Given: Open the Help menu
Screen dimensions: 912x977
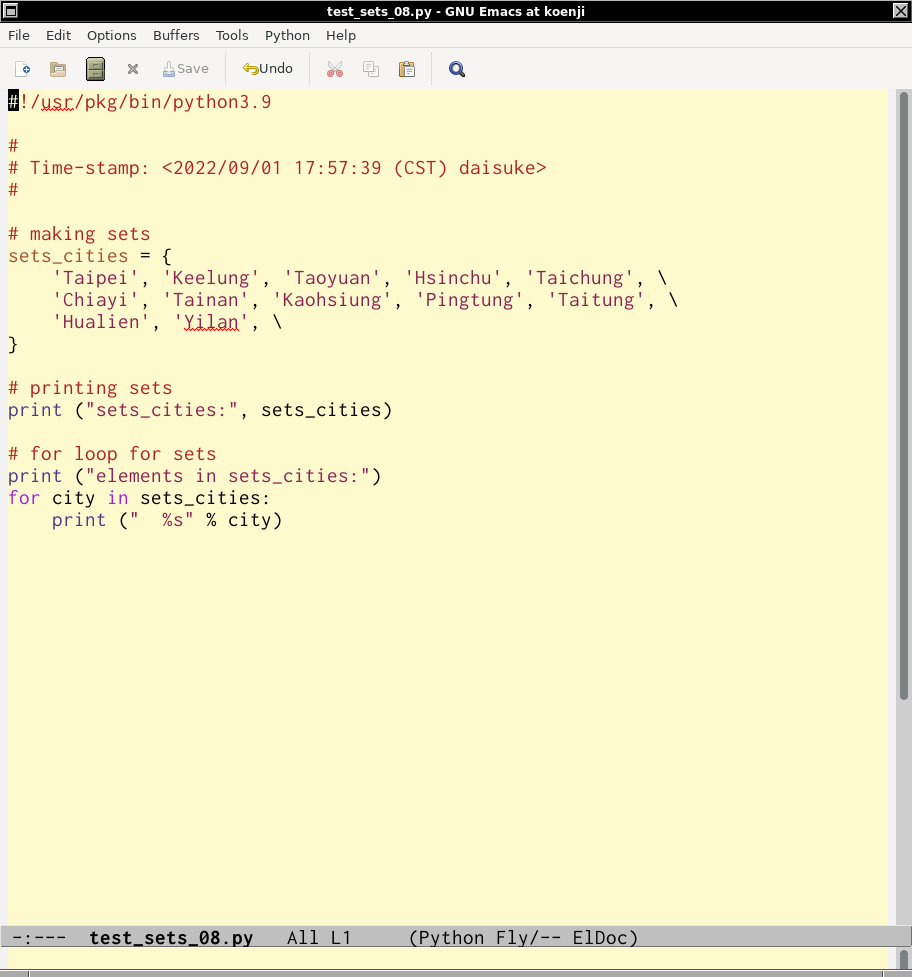Looking at the screenshot, I should click(341, 35).
